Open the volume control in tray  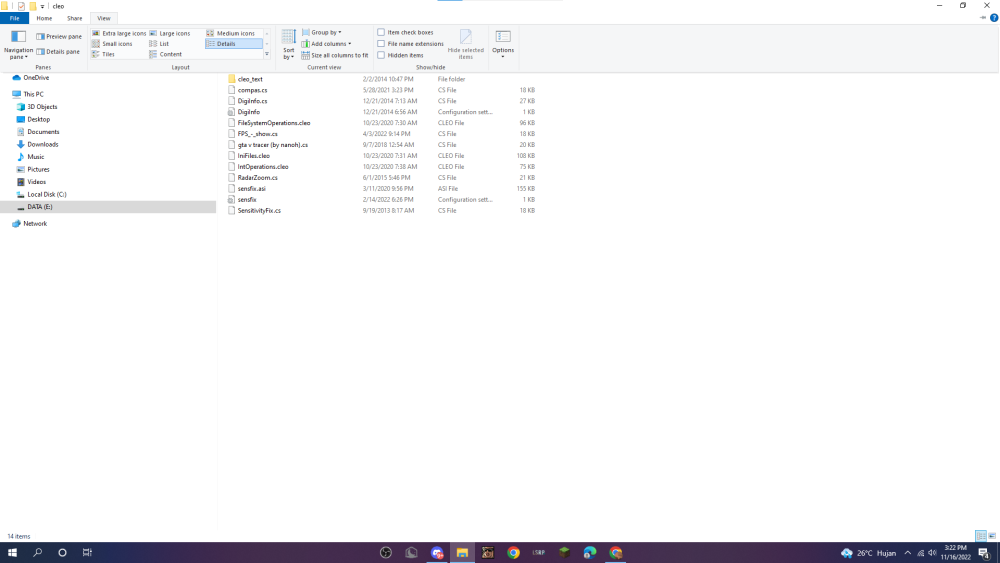click(932, 553)
